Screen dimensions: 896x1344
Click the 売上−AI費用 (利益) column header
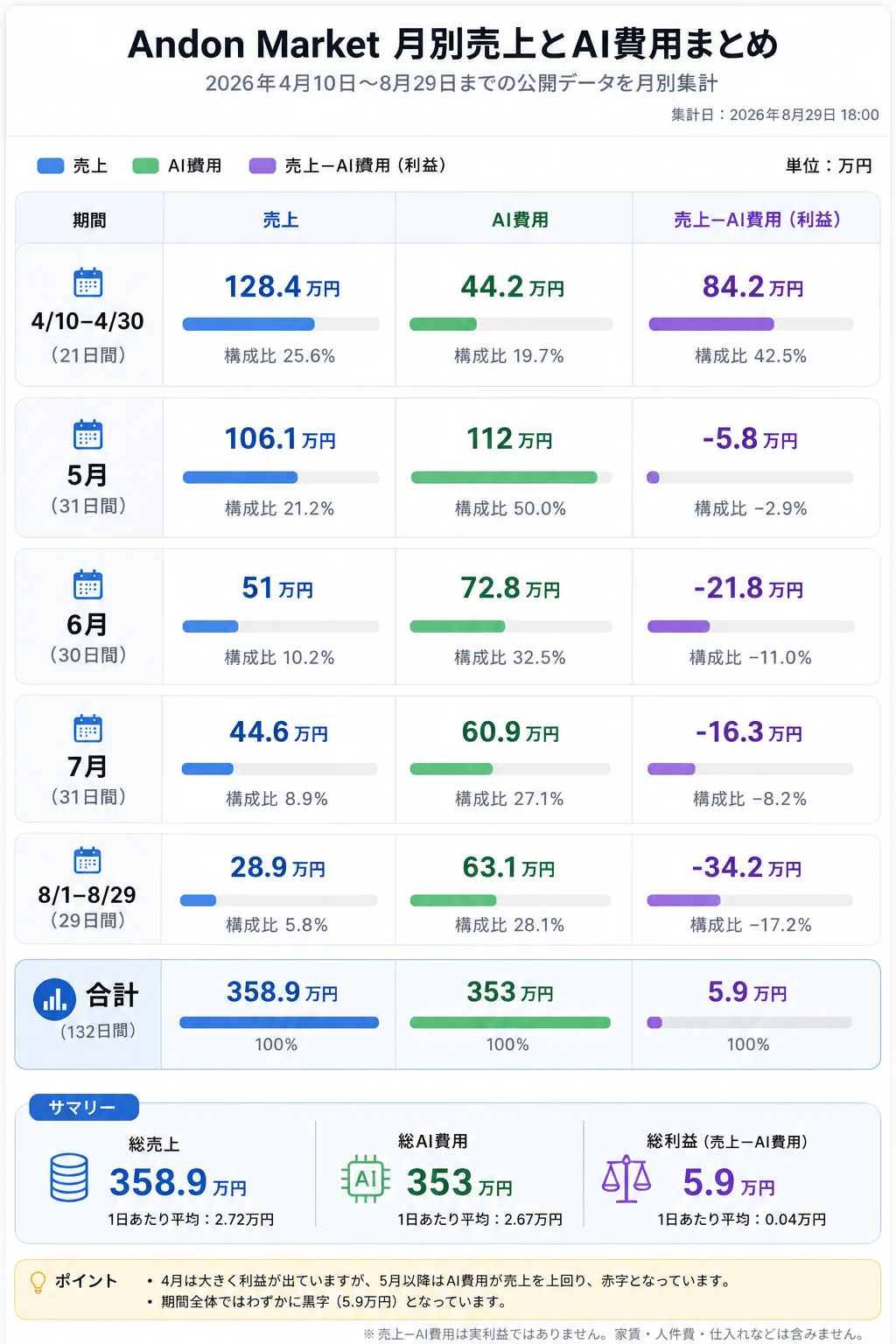click(x=758, y=220)
